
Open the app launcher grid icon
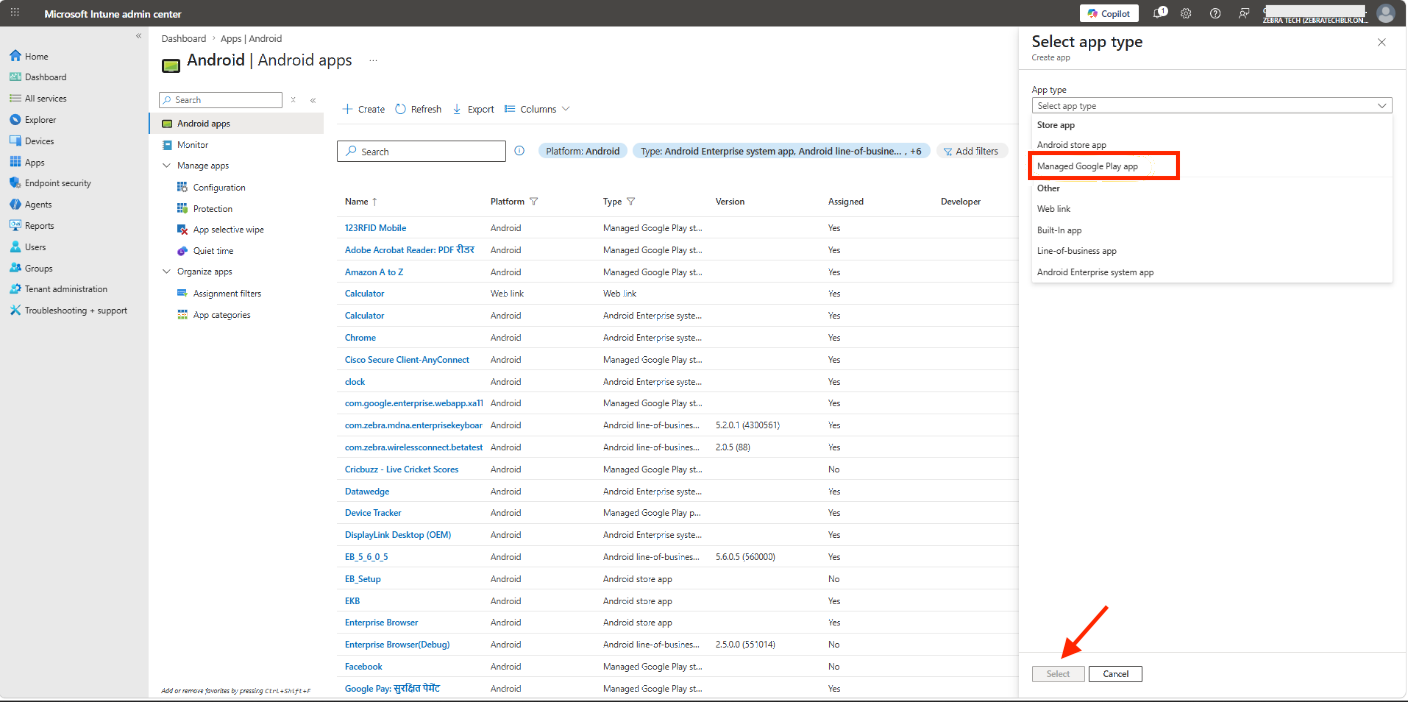tap(14, 13)
